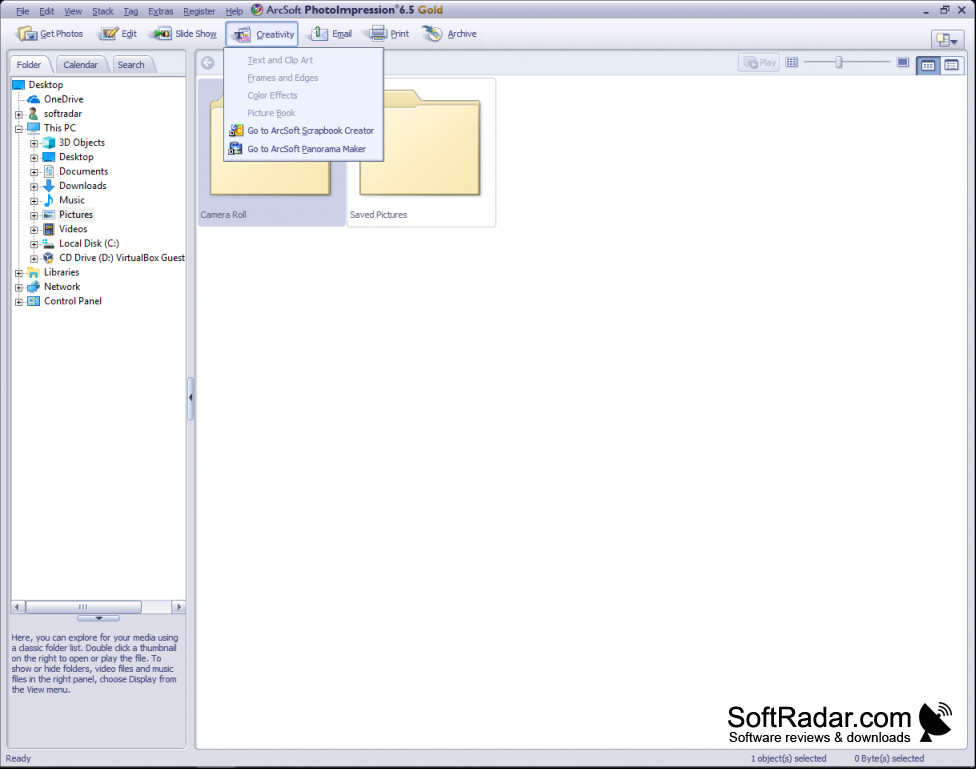Switch to the Calendar tab

pos(80,65)
